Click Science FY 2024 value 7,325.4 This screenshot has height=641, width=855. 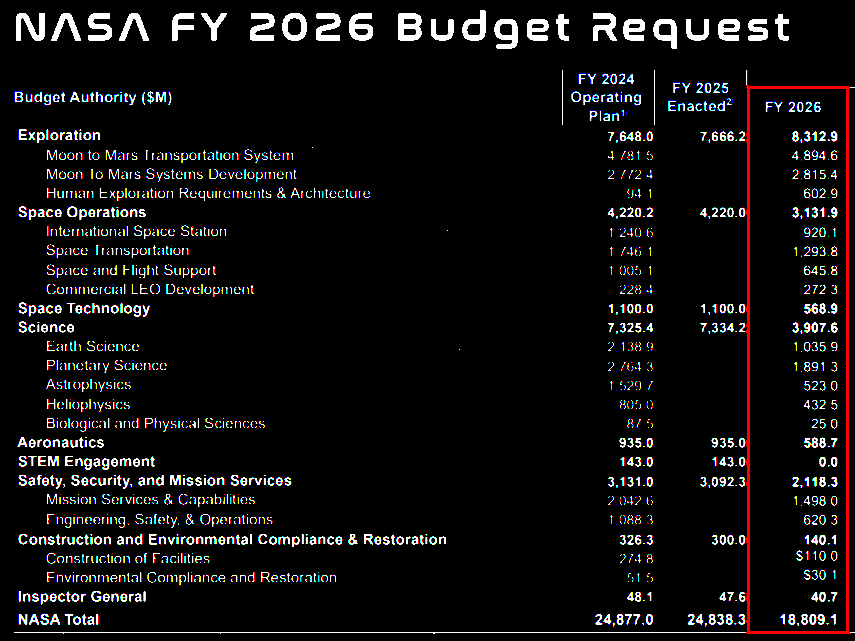630,328
